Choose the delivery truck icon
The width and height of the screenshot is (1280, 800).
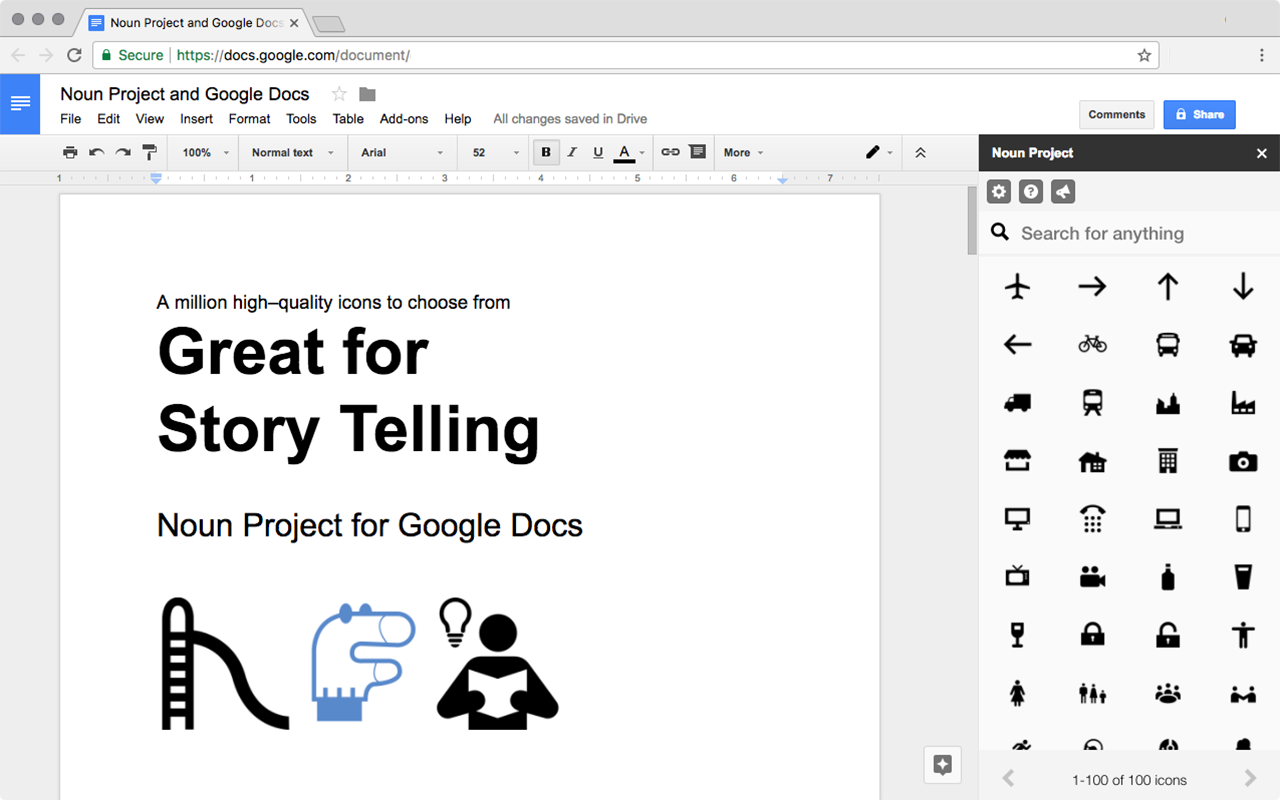1017,403
